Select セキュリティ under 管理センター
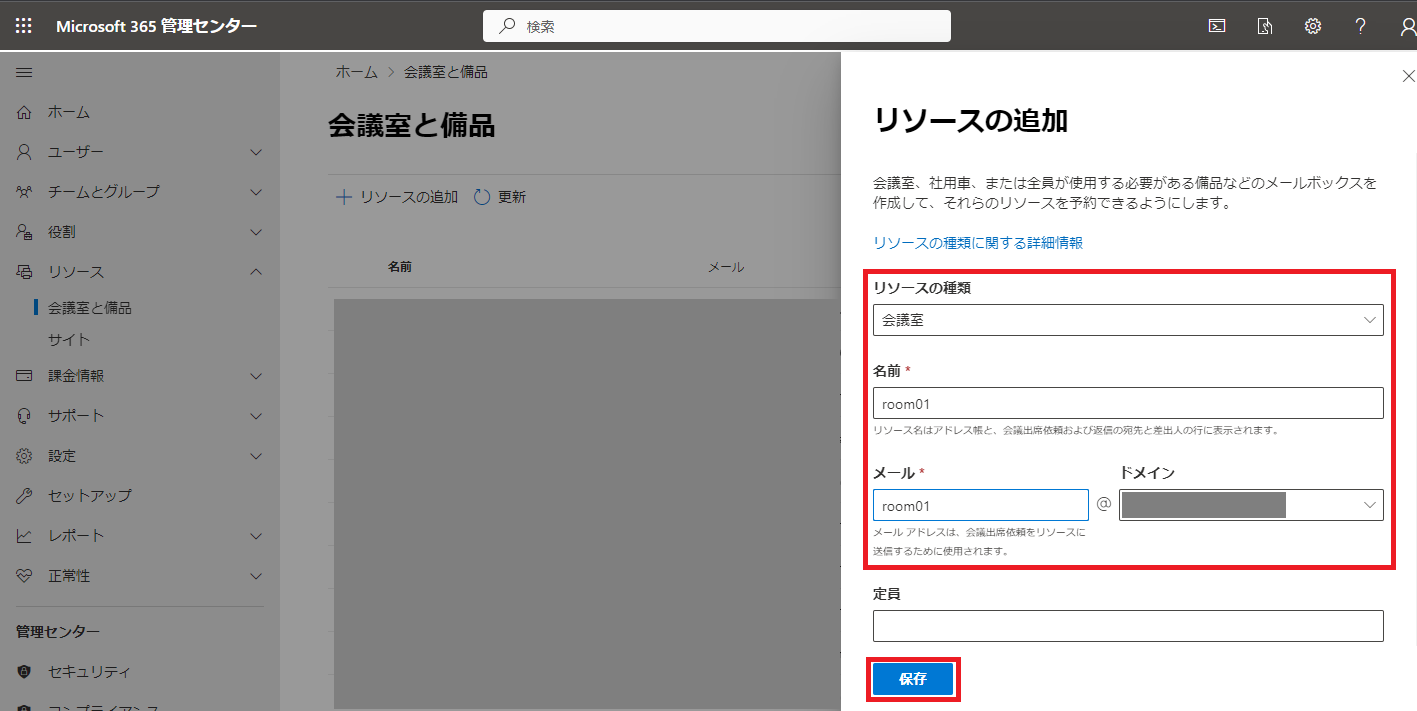 [x=90, y=672]
